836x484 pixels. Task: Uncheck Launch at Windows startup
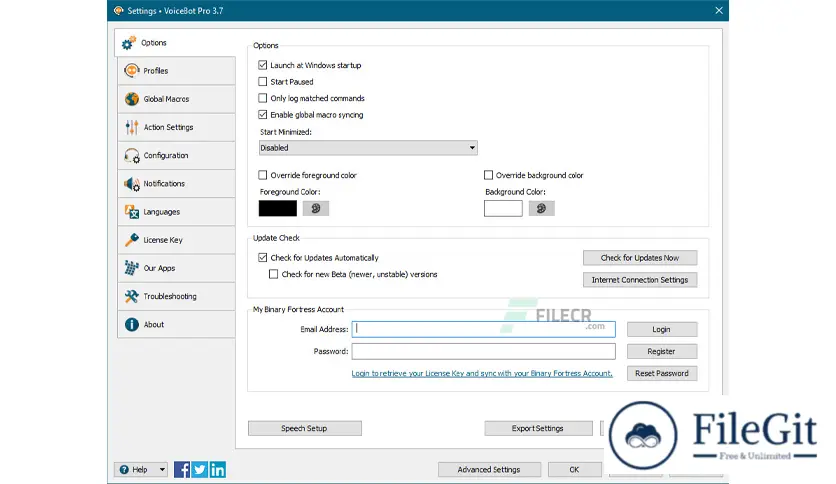point(262,65)
